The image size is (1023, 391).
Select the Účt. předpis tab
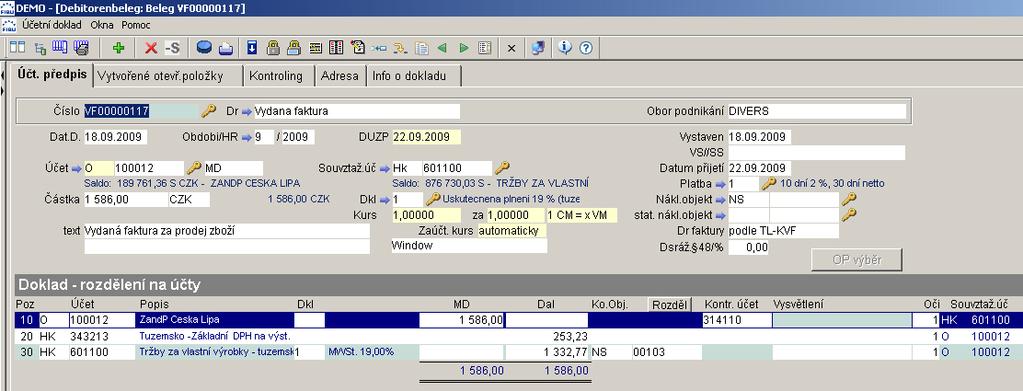pos(52,74)
